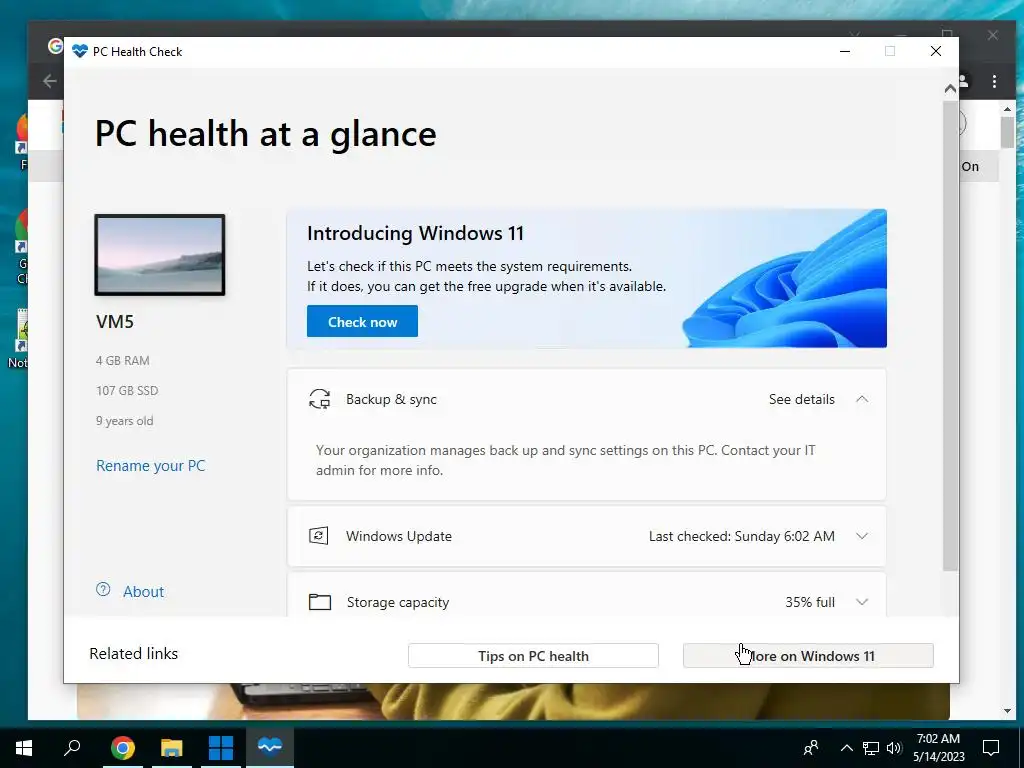Image resolution: width=1024 pixels, height=768 pixels.
Task: Click the Storage capacity folder icon
Action: [319, 601]
